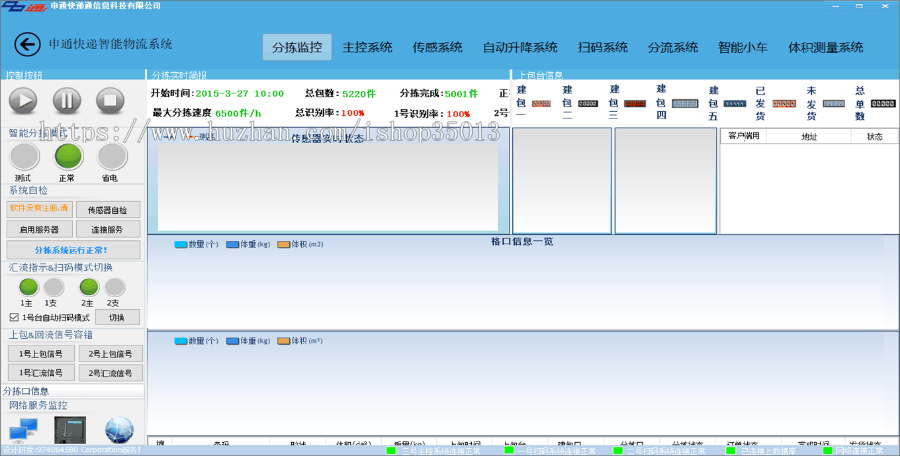The width and height of the screenshot is (900, 456).
Task: Click start time value 2015-3-27 10:00
Action: 239,94
